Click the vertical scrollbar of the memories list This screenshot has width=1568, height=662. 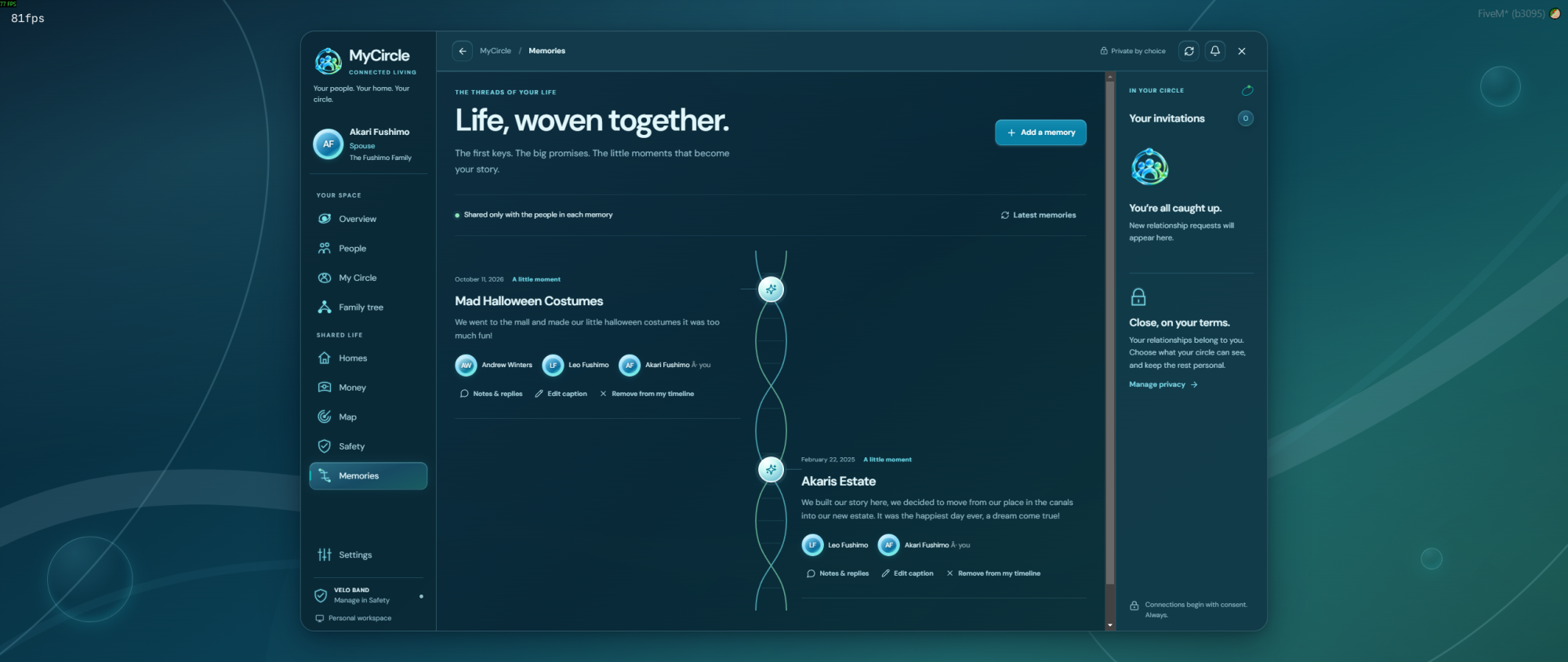pos(1110,333)
